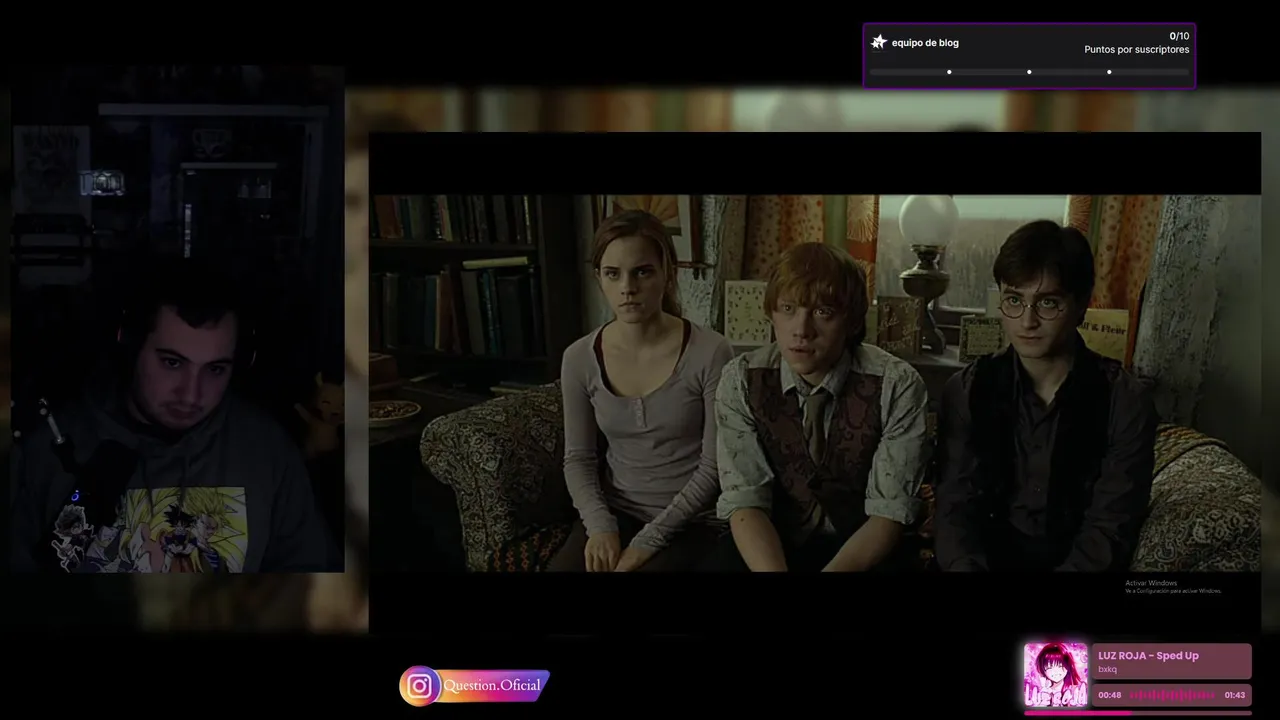Image resolution: width=1280 pixels, height=720 pixels.
Task: Click the 0/10 subscriber points counter
Action: (1179, 36)
